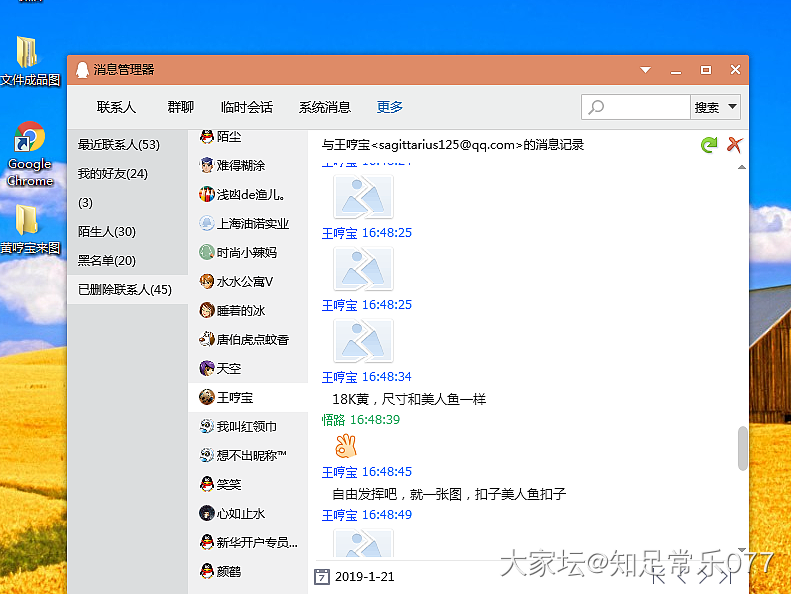The width and height of the screenshot is (791, 594).
Task: Select contact 王哼宝 in the list
Action: click(x=235, y=398)
